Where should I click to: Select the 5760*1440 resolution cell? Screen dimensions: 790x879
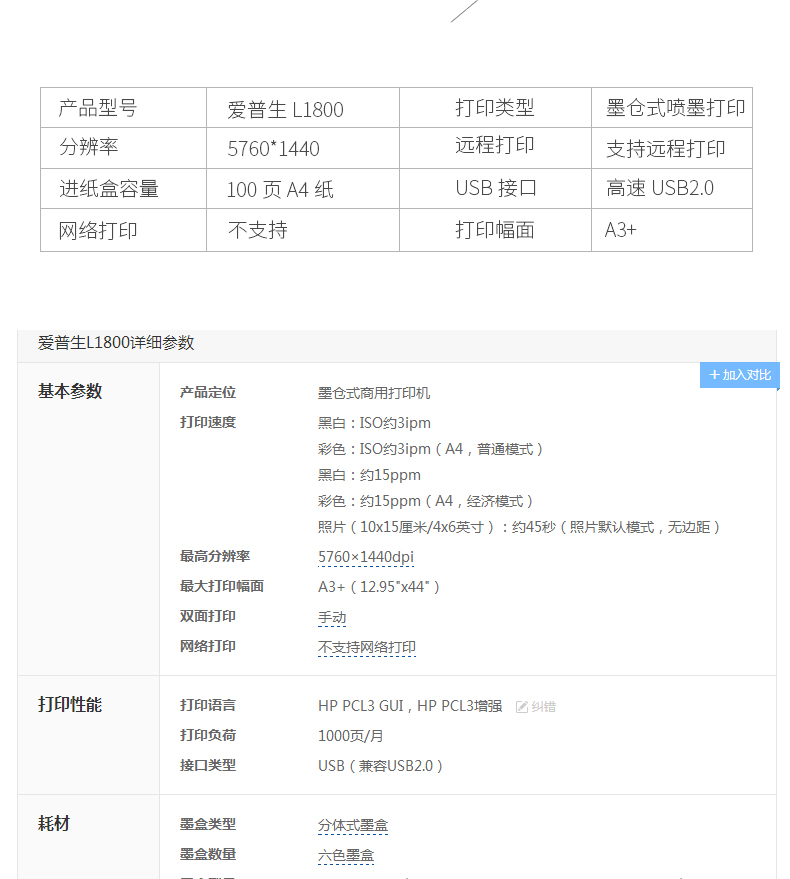click(x=303, y=148)
